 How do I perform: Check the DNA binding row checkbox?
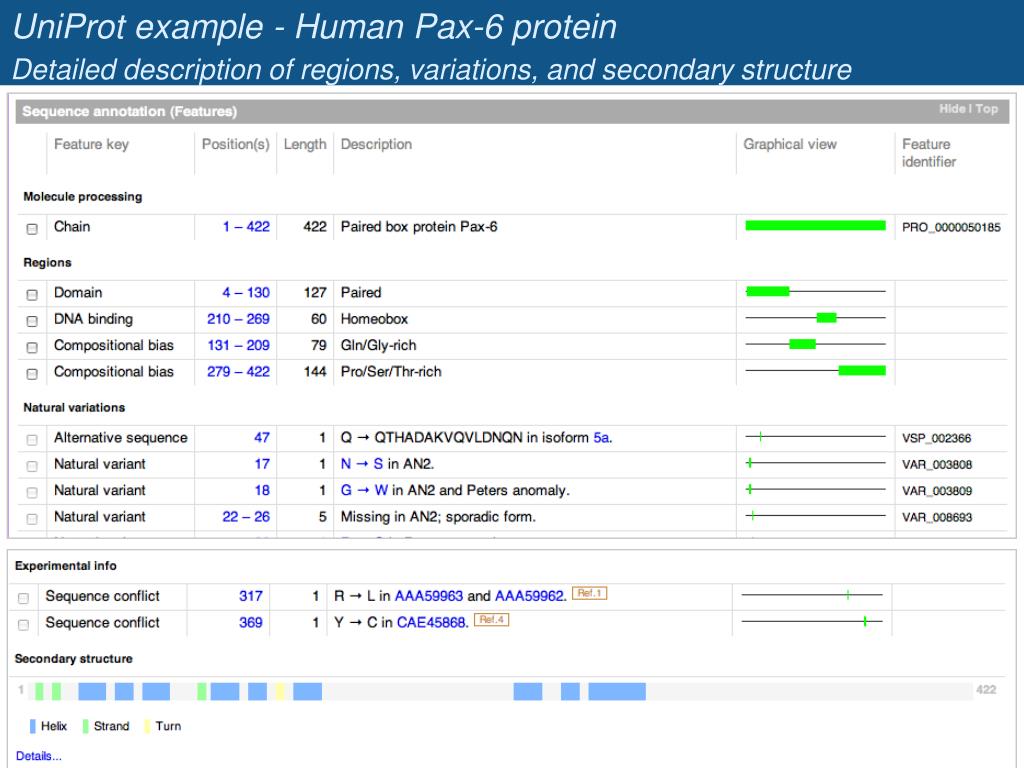tap(32, 321)
